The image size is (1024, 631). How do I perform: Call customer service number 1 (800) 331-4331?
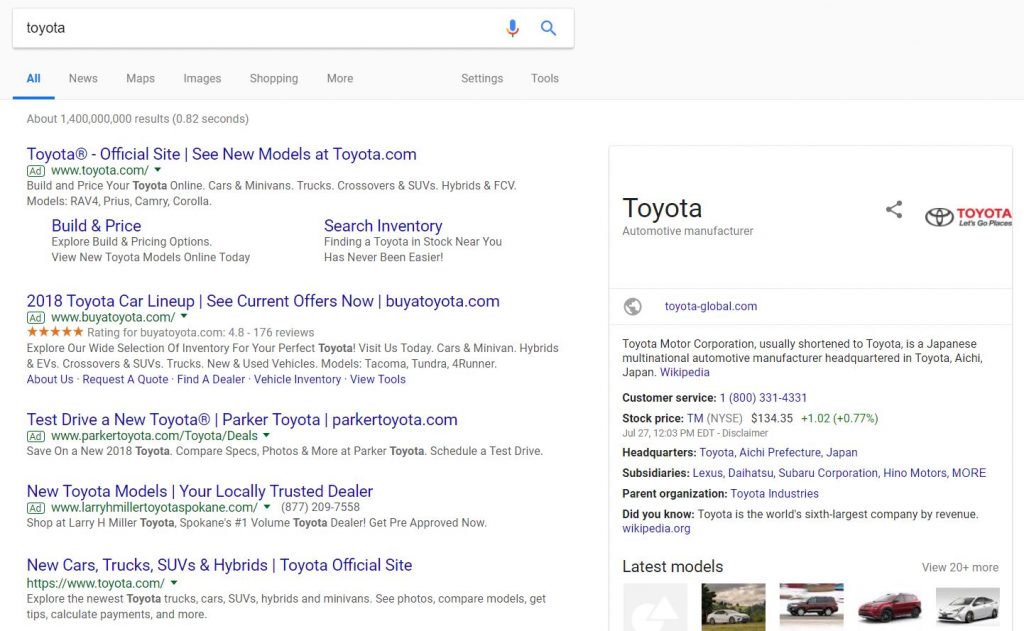pyautogui.click(x=763, y=398)
